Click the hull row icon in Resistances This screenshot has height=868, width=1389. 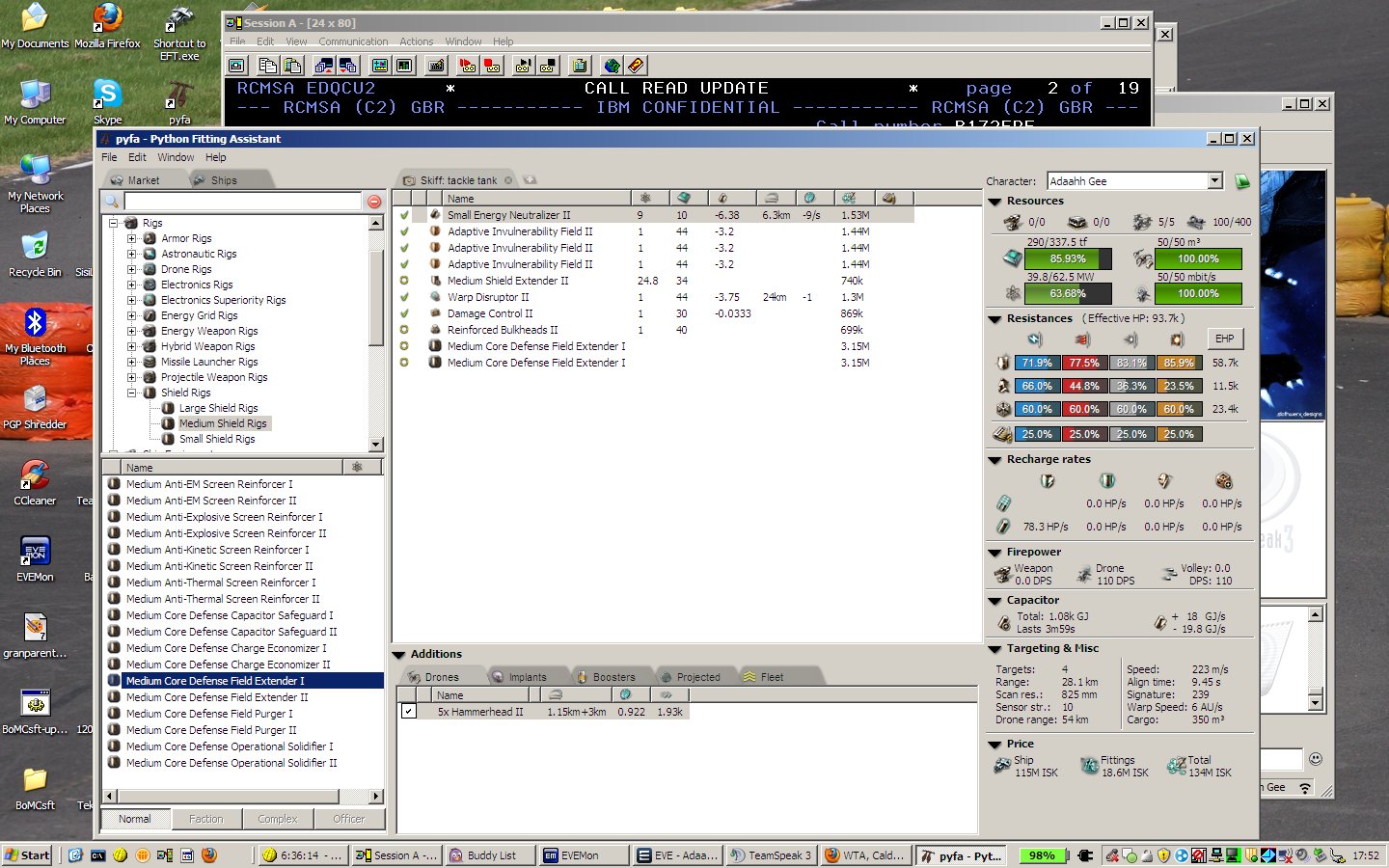coord(1003,409)
